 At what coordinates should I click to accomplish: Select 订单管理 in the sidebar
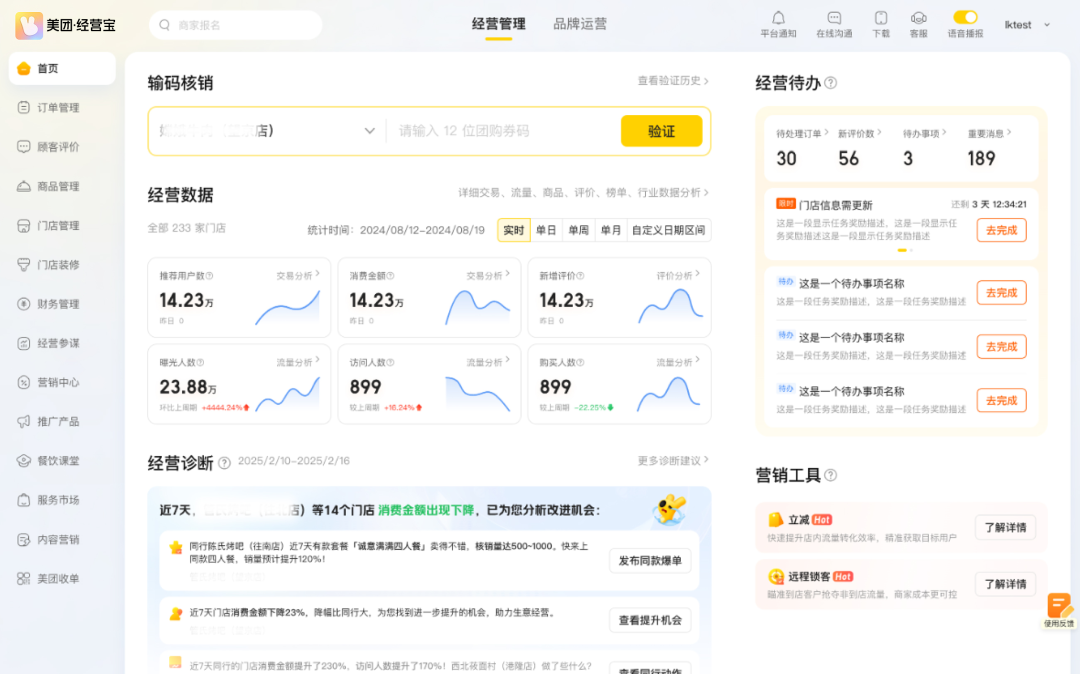60,107
